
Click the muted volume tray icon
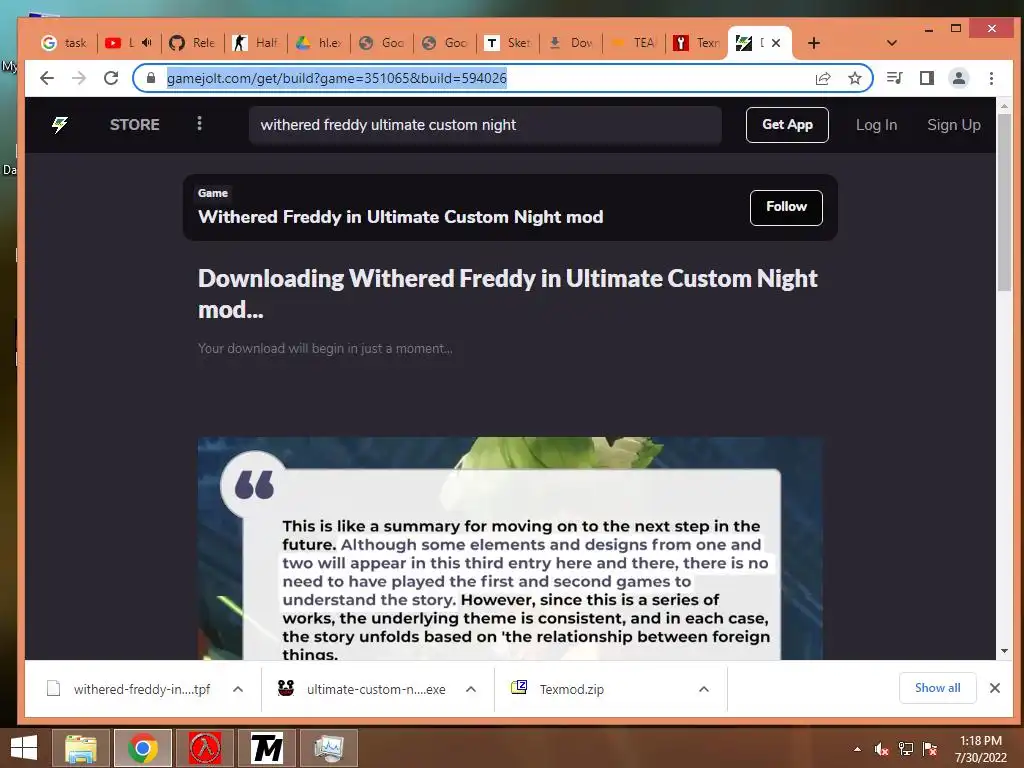coord(882,749)
